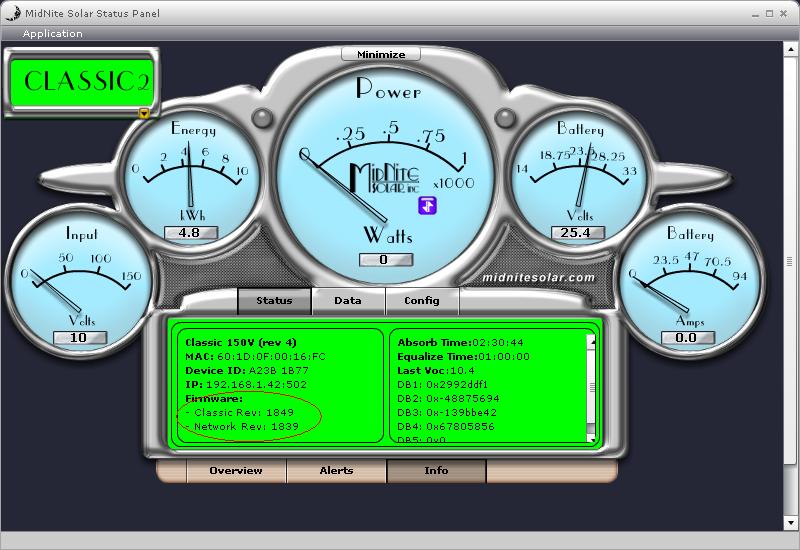Maximize the MidNite Solar Status Panel window

[x=769, y=14]
